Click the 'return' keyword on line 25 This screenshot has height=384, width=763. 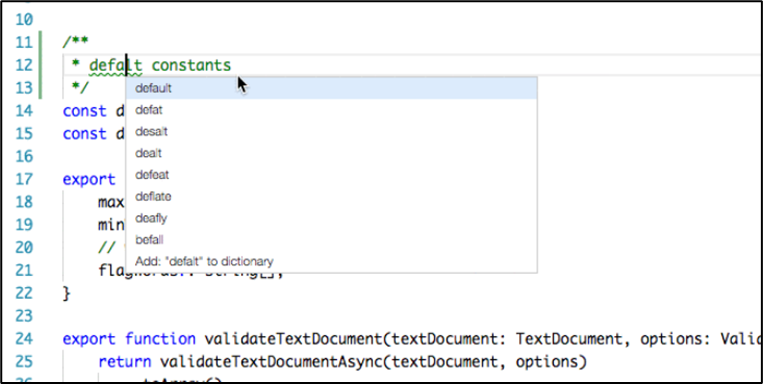(x=125, y=362)
